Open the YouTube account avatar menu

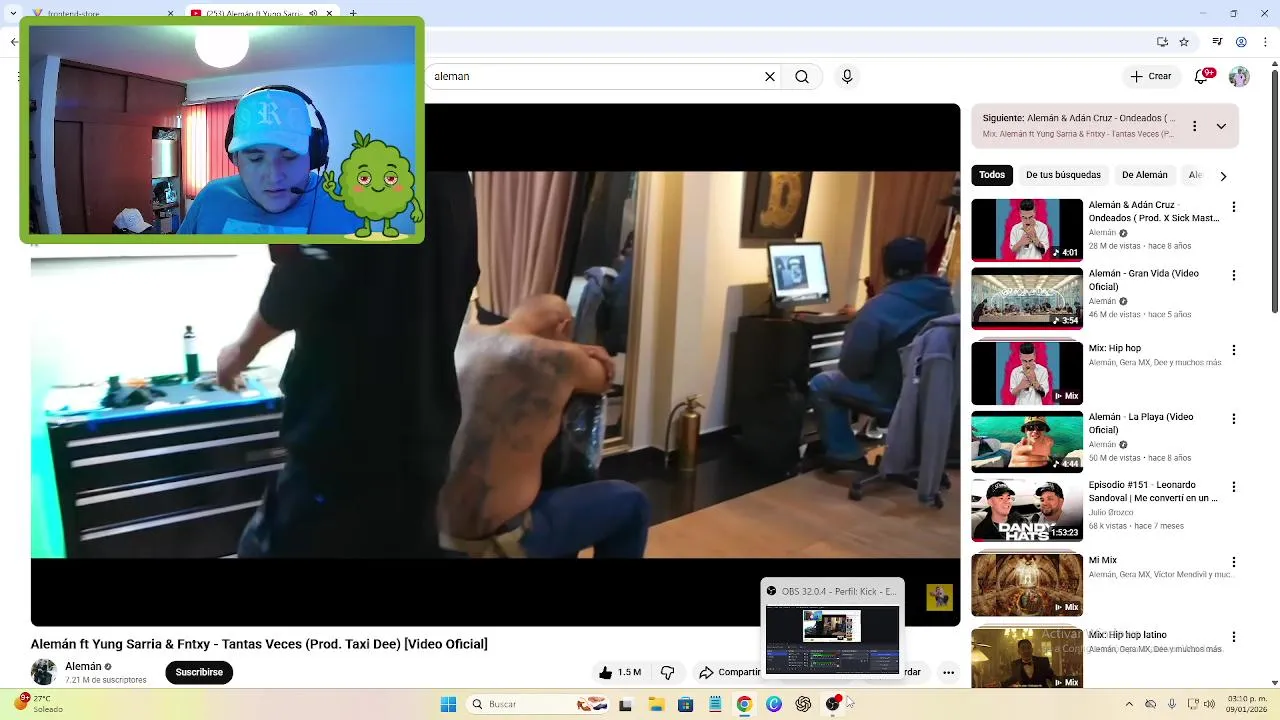[1239, 76]
